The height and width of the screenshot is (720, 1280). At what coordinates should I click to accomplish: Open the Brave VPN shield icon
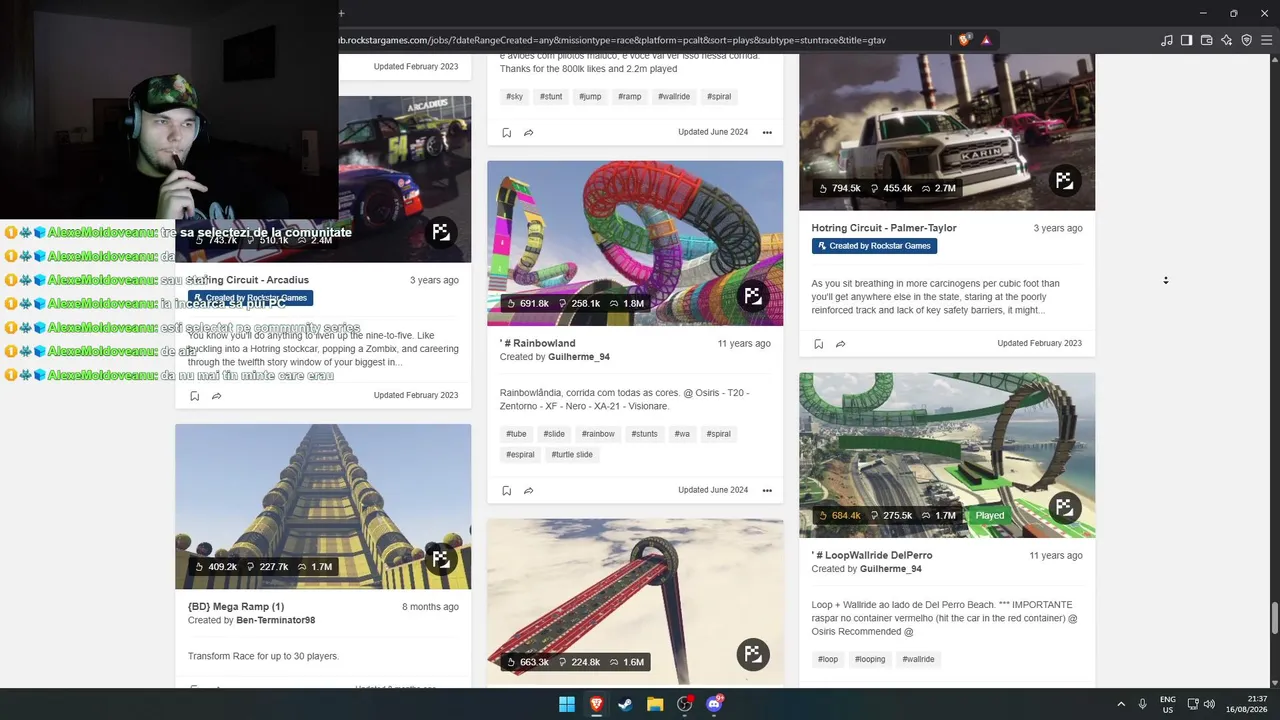pos(1247,40)
